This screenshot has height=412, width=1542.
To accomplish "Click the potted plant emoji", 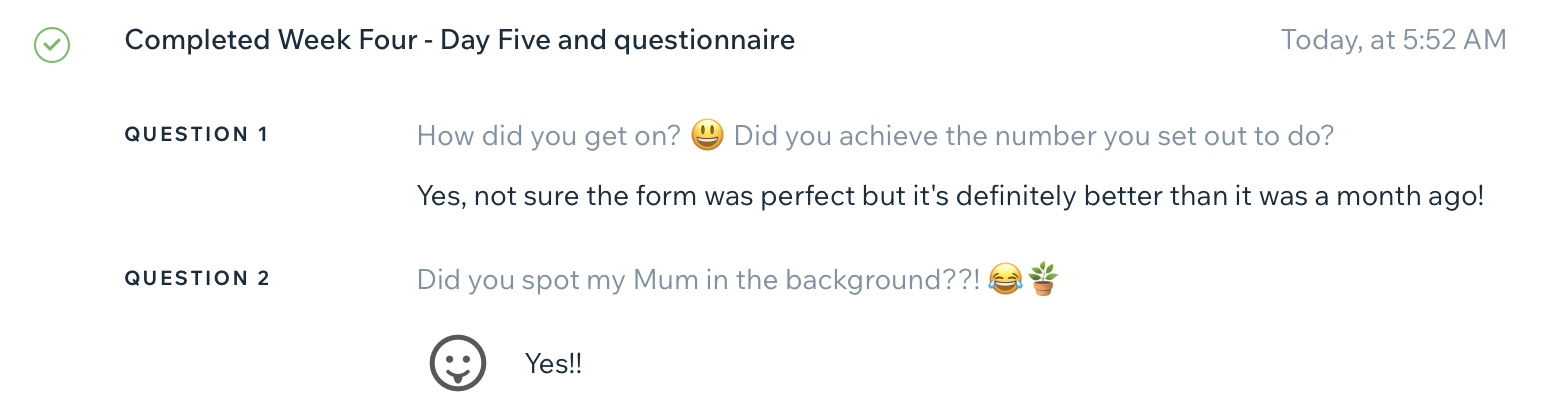I will [1042, 279].
